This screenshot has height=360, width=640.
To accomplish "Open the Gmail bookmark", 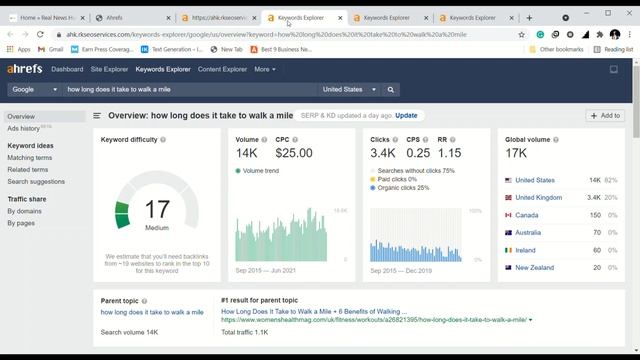I will [x=51, y=49].
